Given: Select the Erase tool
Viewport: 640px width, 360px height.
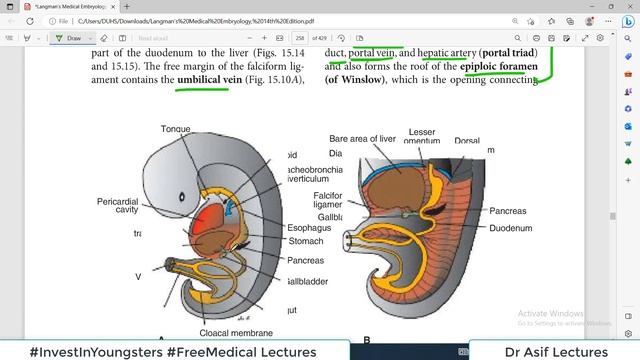Looking at the screenshot, I should coord(104,38).
